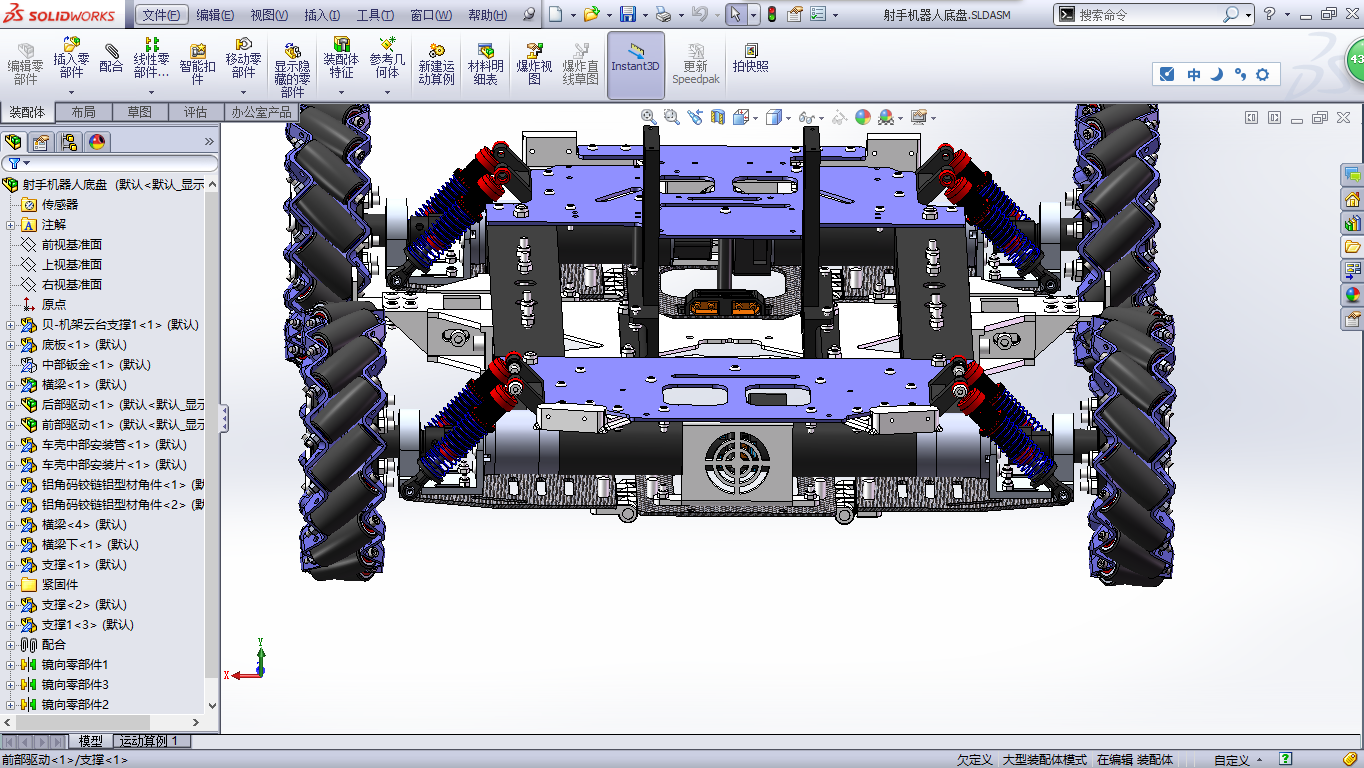The width and height of the screenshot is (1364, 768).
Task: Click the Section View icon
Action: pos(717,117)
